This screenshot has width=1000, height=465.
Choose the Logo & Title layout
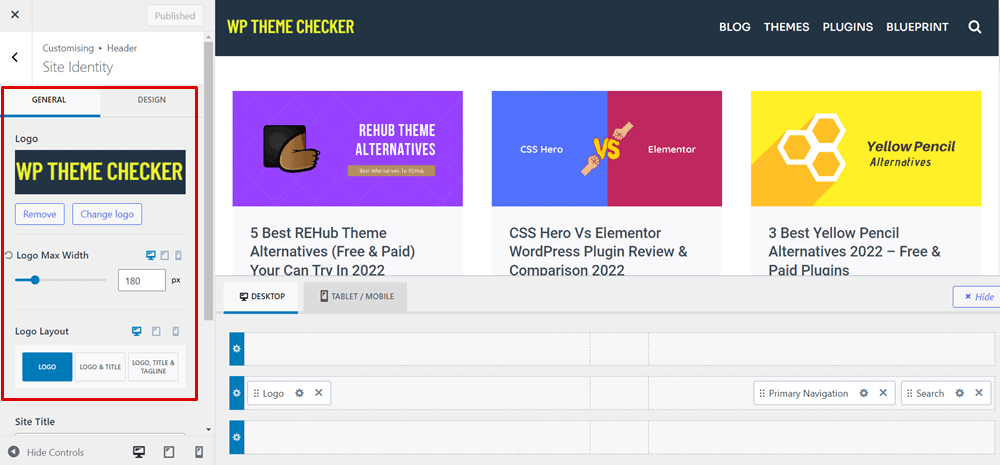[100, 367]
